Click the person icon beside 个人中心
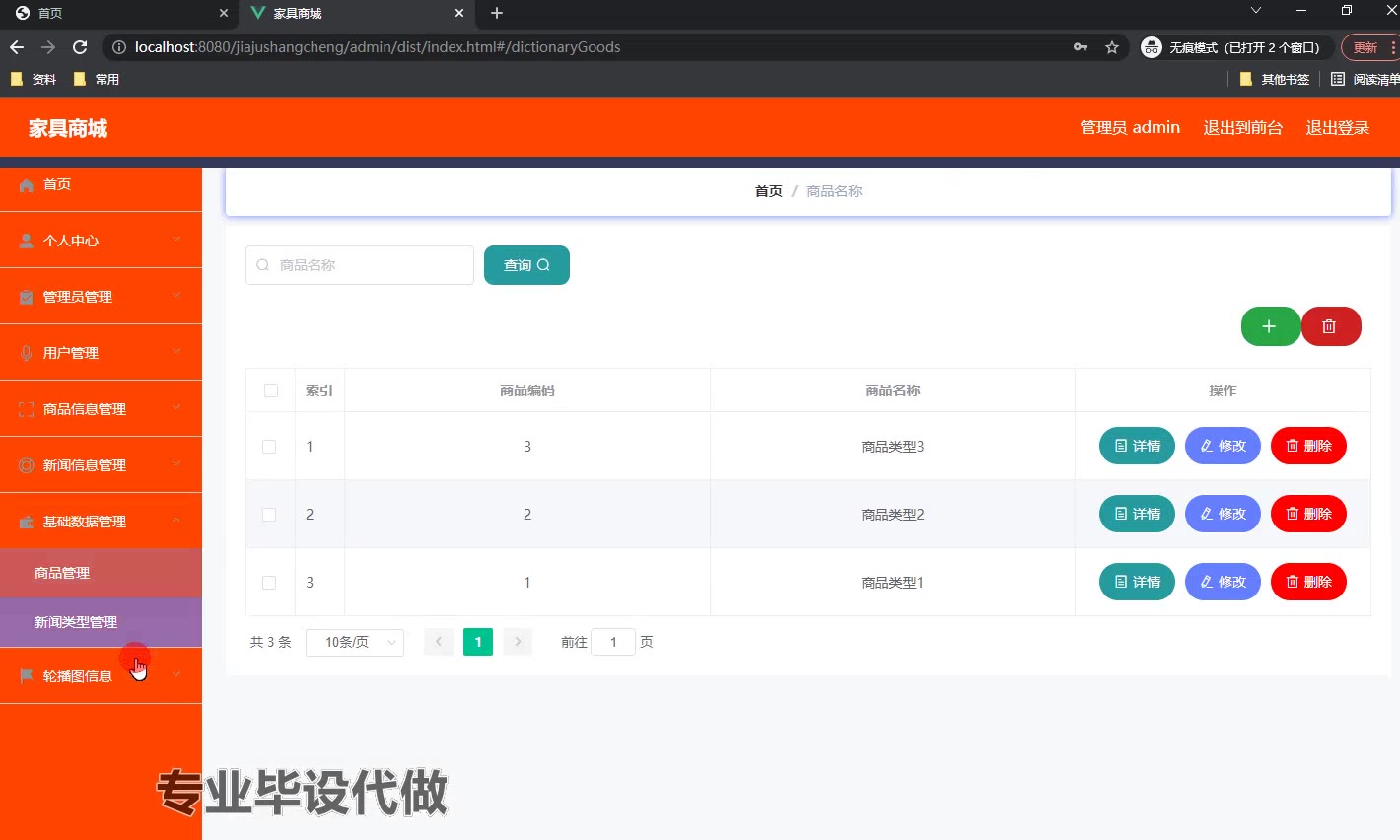This screenshot has height=840, width=1400. (27, 241)
